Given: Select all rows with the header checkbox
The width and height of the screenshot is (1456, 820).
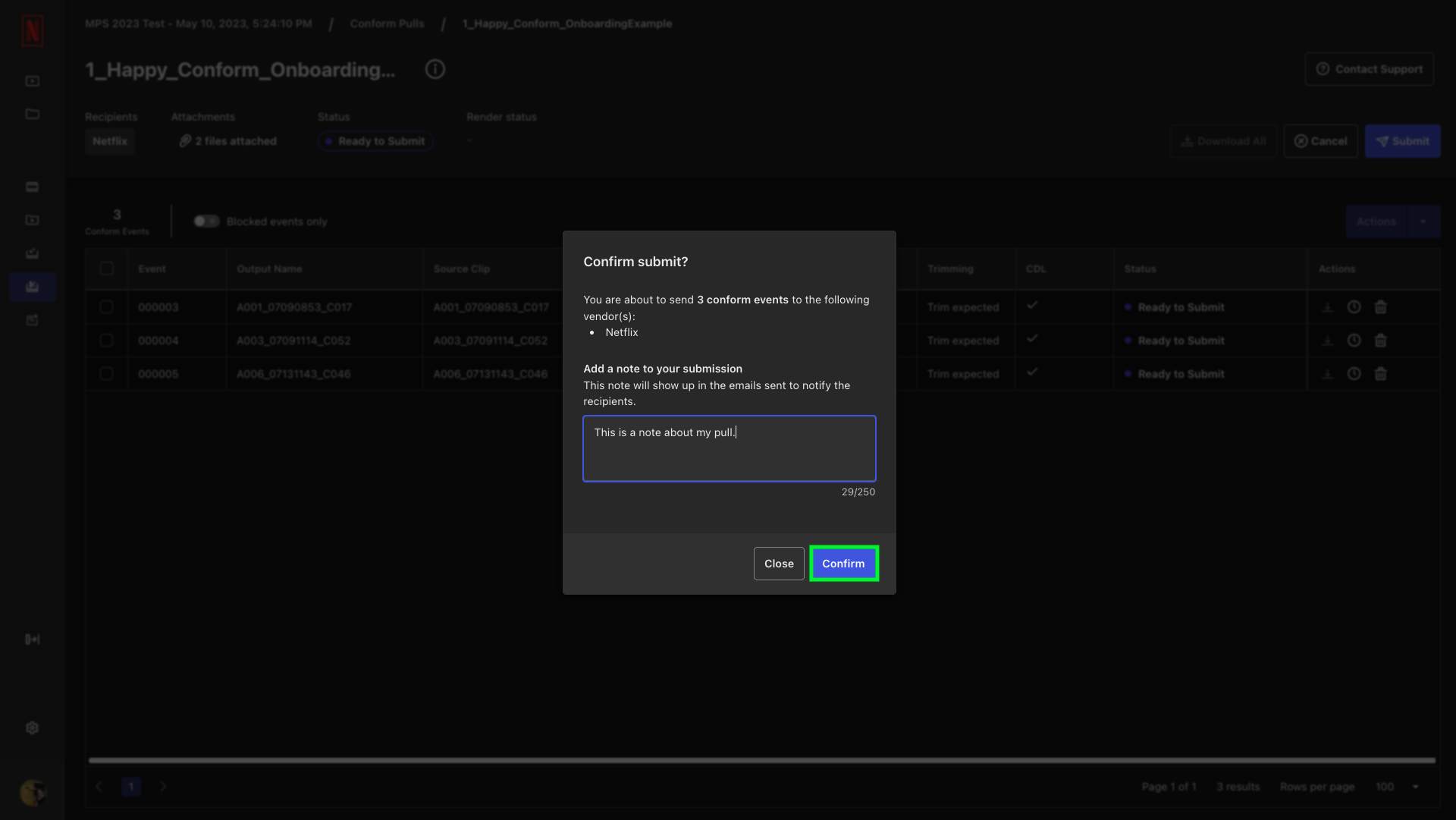Looking at the screenshot, I should pyautogui.click(x=106, y=269).
